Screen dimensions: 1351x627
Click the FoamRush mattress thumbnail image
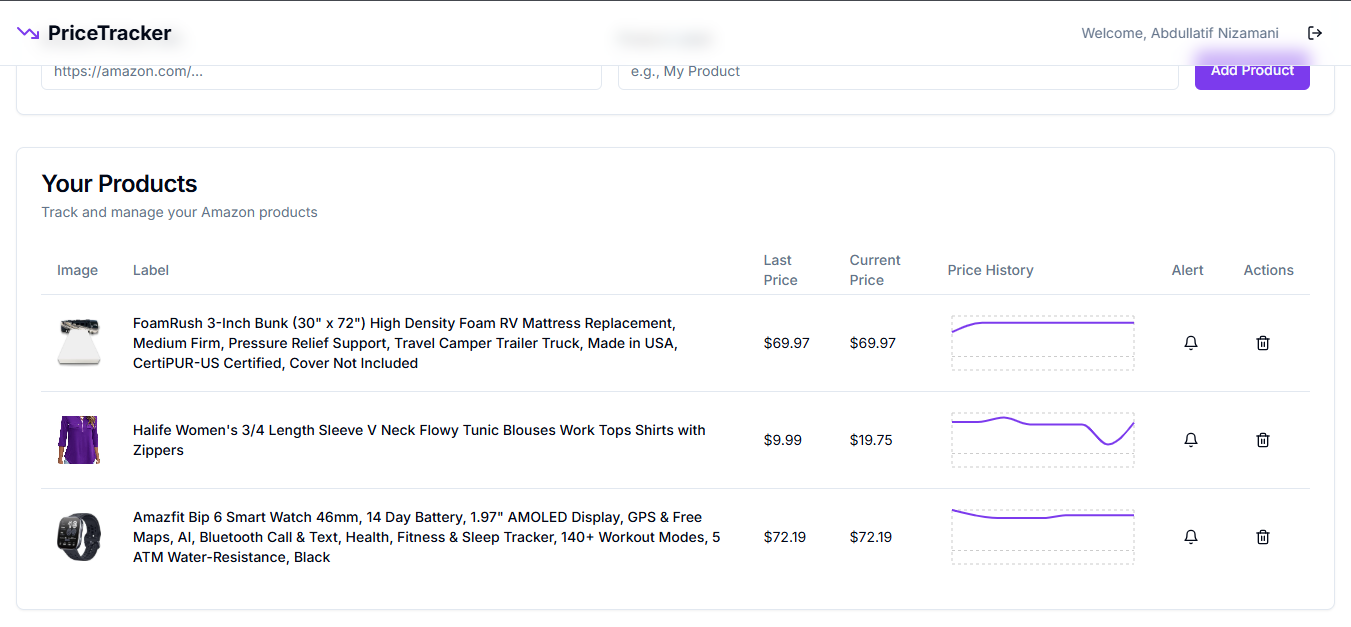point(78,343)
